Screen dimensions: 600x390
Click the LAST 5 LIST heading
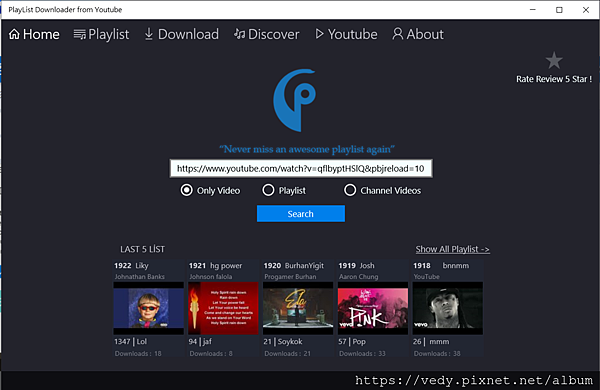pyautogui.click(x=142, y=249)
